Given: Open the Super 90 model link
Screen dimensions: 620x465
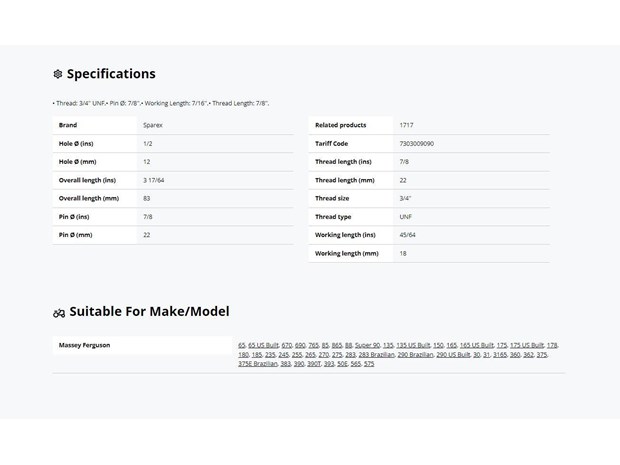Looking at the screenshot, I should 367,345.
